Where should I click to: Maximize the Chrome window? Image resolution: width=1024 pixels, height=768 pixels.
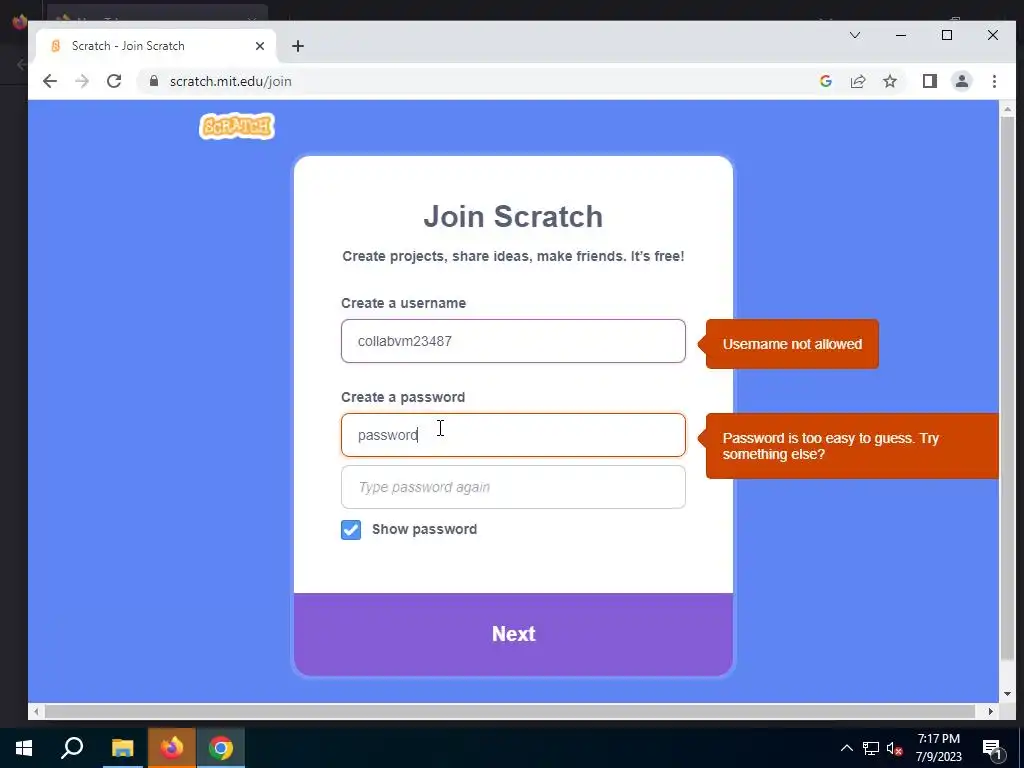click(x=947, y=35)
